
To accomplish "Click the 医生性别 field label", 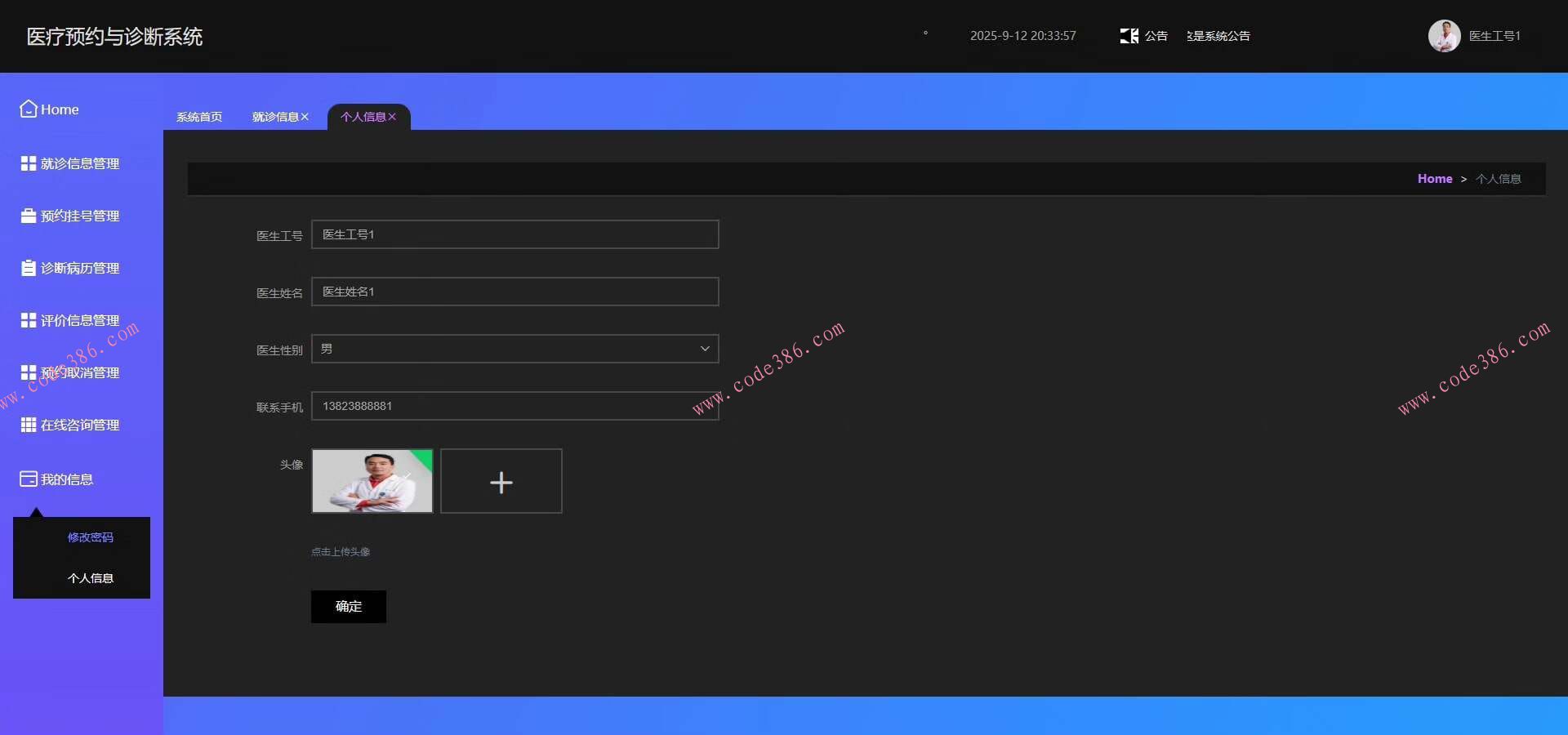I will click(279, 350).
